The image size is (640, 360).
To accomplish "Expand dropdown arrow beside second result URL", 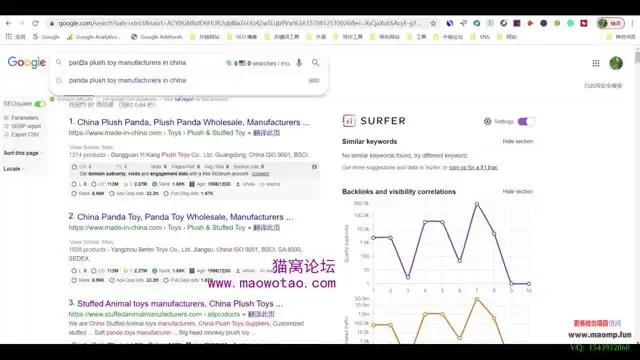I will [249, 228].
